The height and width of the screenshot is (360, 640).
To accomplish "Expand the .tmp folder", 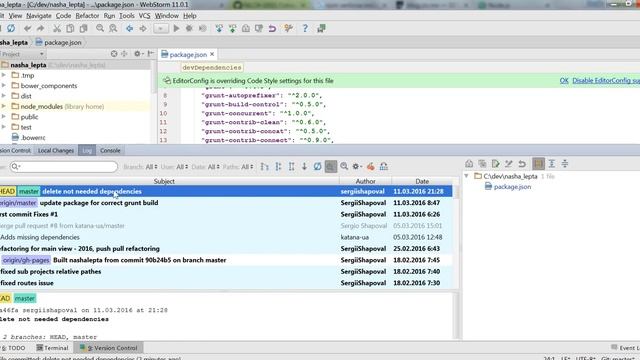I will [x=4, y=76].
